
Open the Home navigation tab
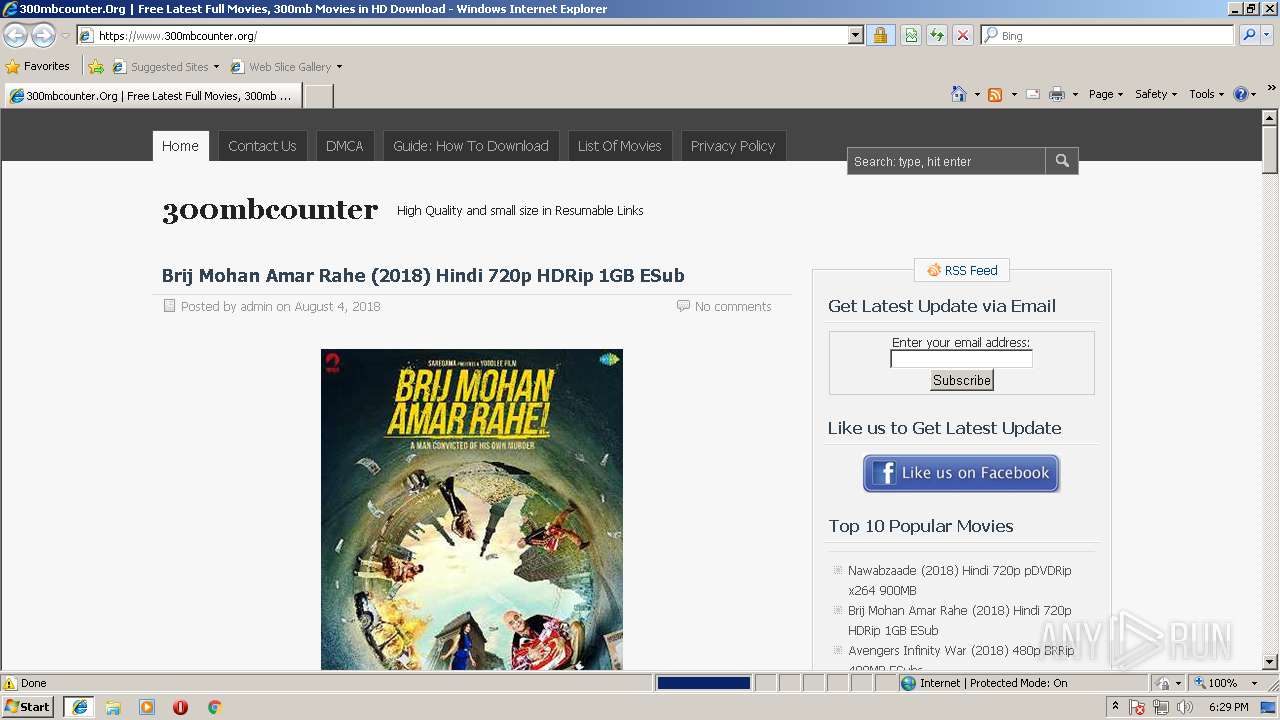click(x=180, y=145)
